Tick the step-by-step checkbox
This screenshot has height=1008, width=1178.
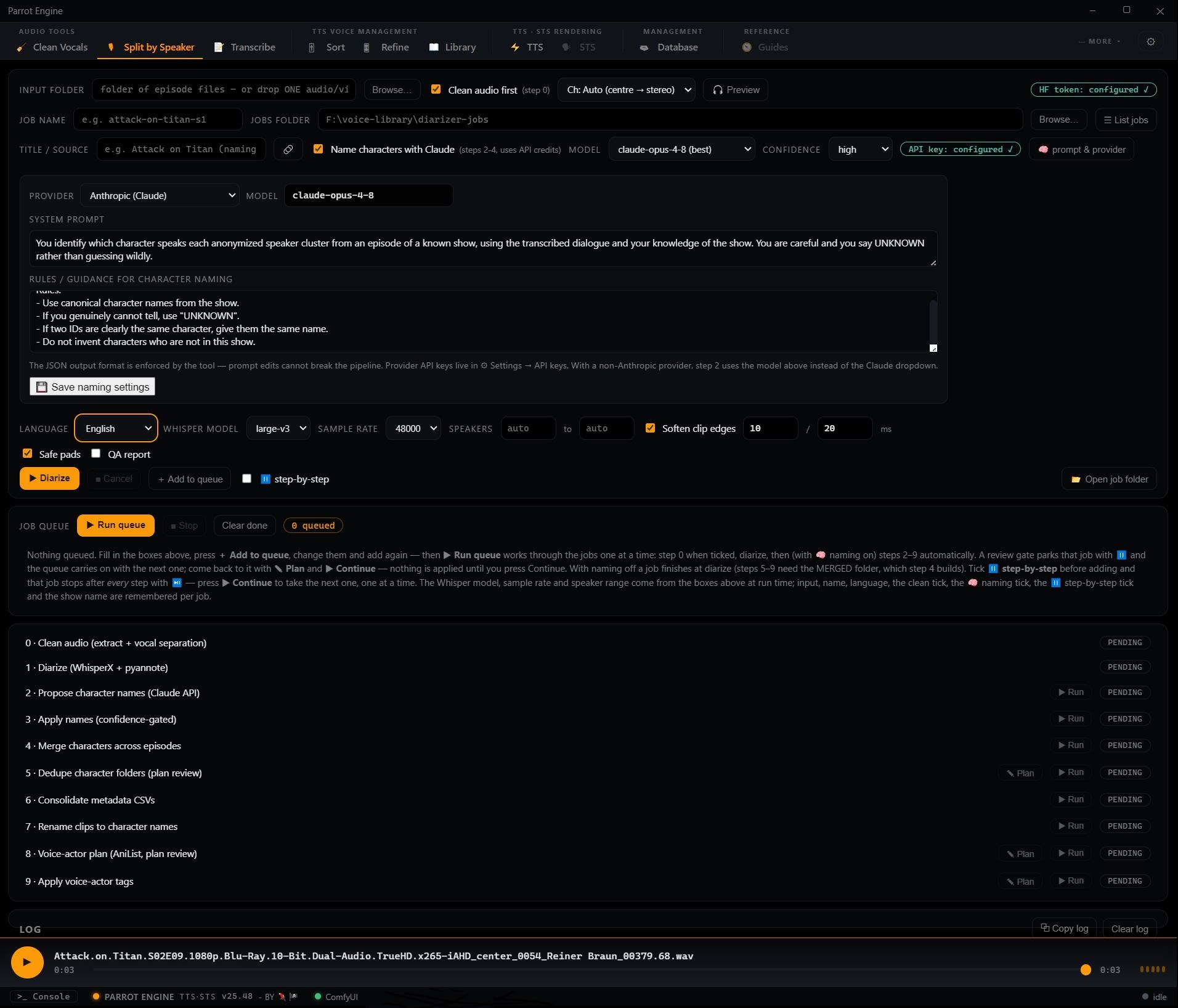(247, 479)
